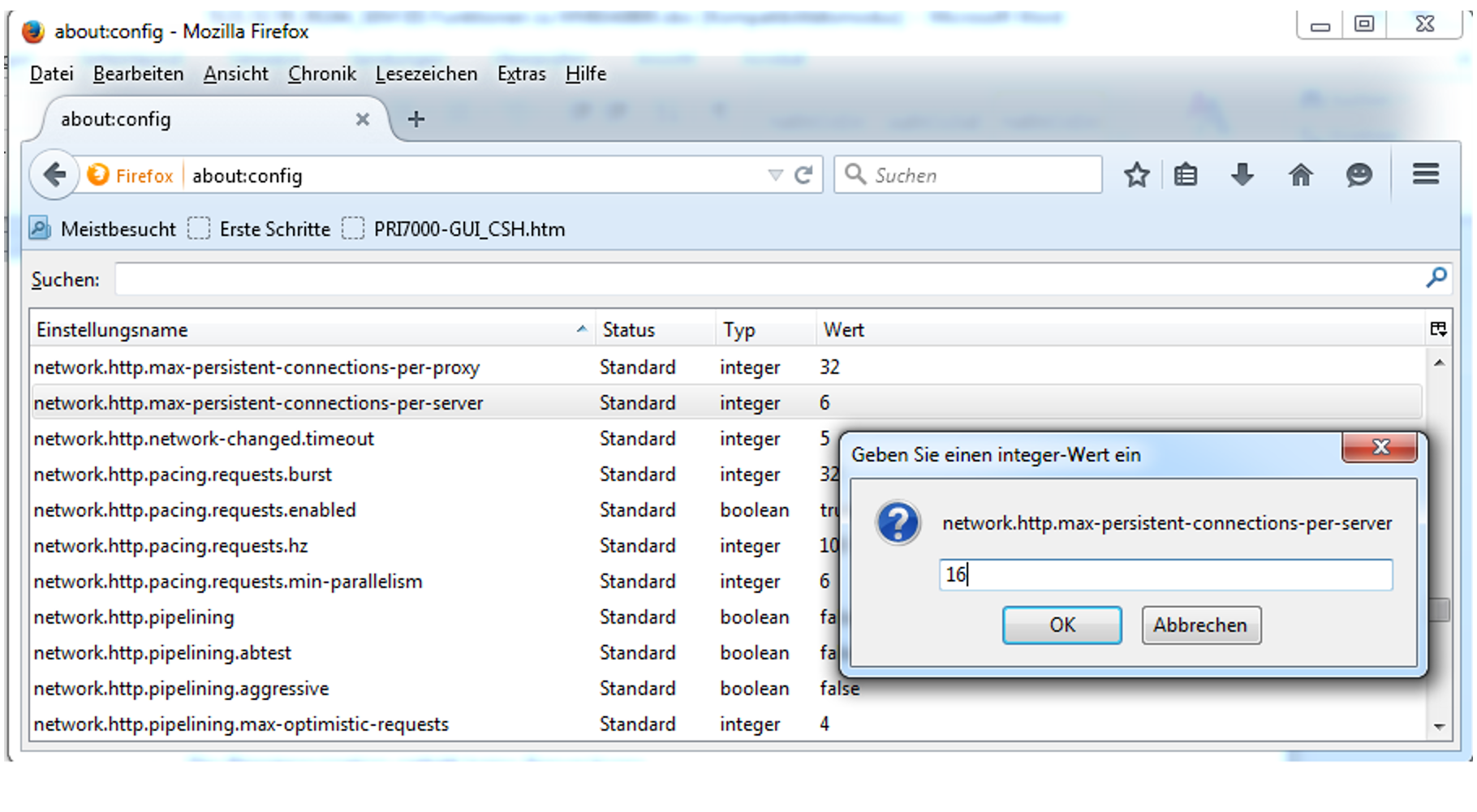
Task: Confirm the integer value with OK
Action: 1061,625
